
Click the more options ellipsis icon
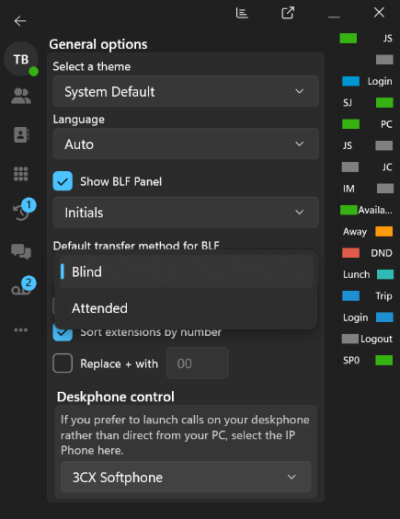pyautogui.click(x=21, y=330)
